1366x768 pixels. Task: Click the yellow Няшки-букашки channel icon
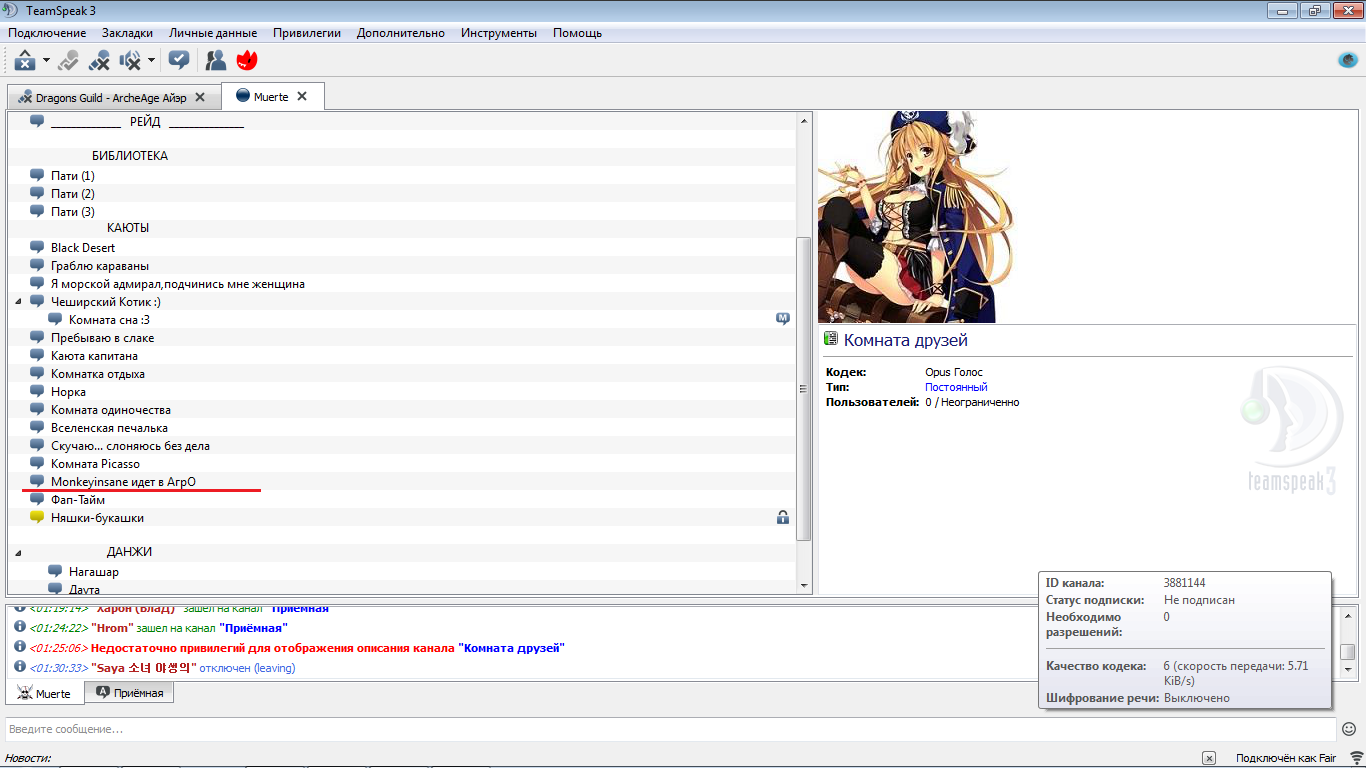(38, 517)
